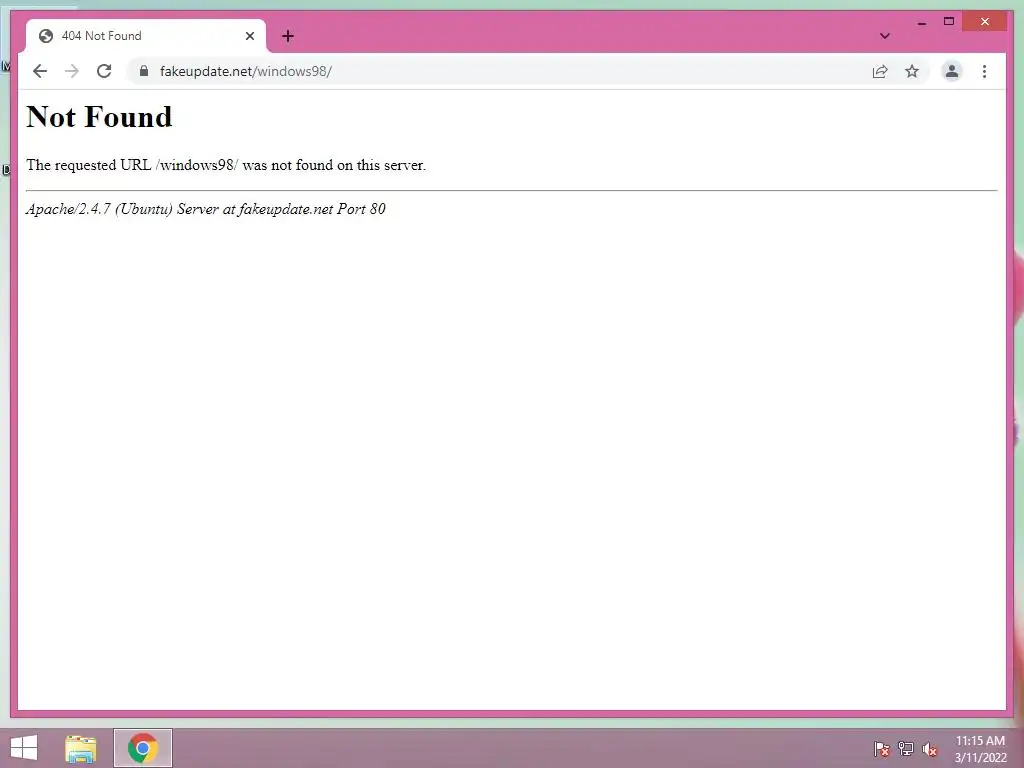
Task: Click the 'Apache/2.4.7 (Ubuntu) Server' footer text
Action: coord(122,209)
